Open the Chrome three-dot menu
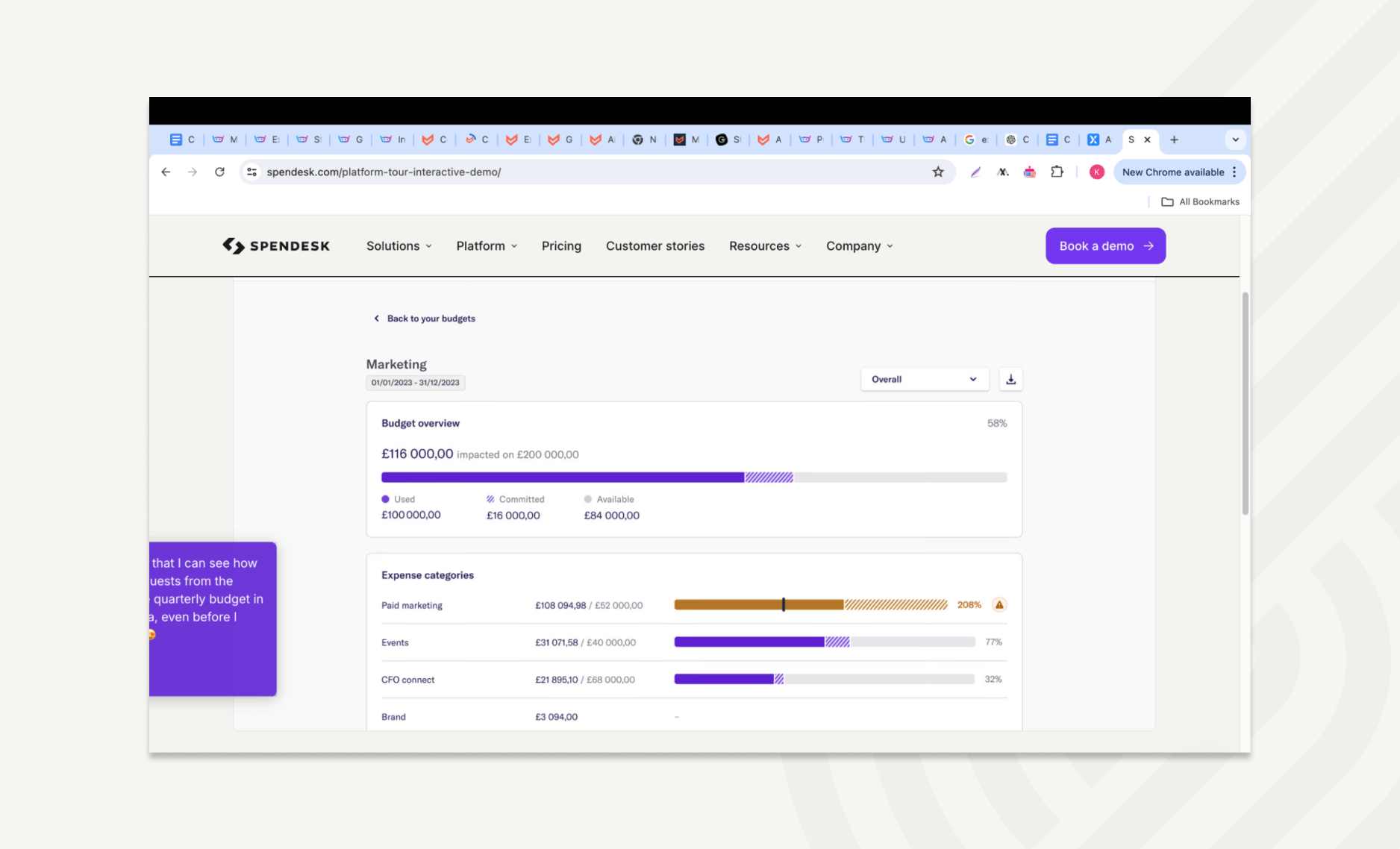 tap(1234, 172)
